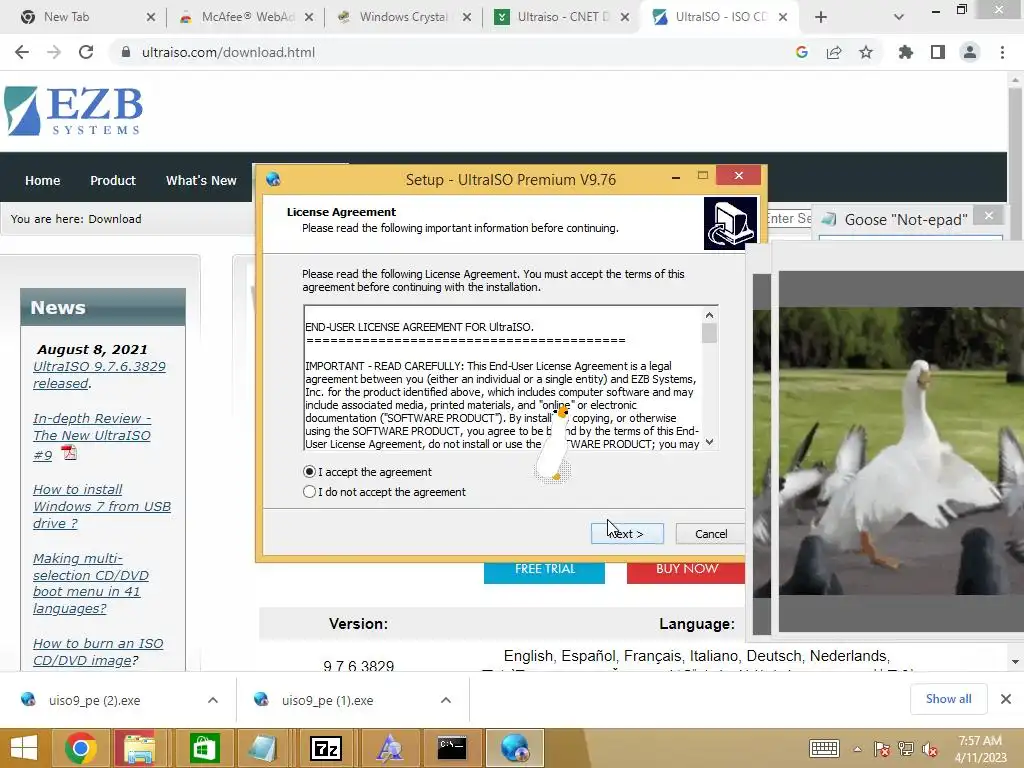Open the What's New menu item
Screen dimensions: 1024x768
(201, 180)
